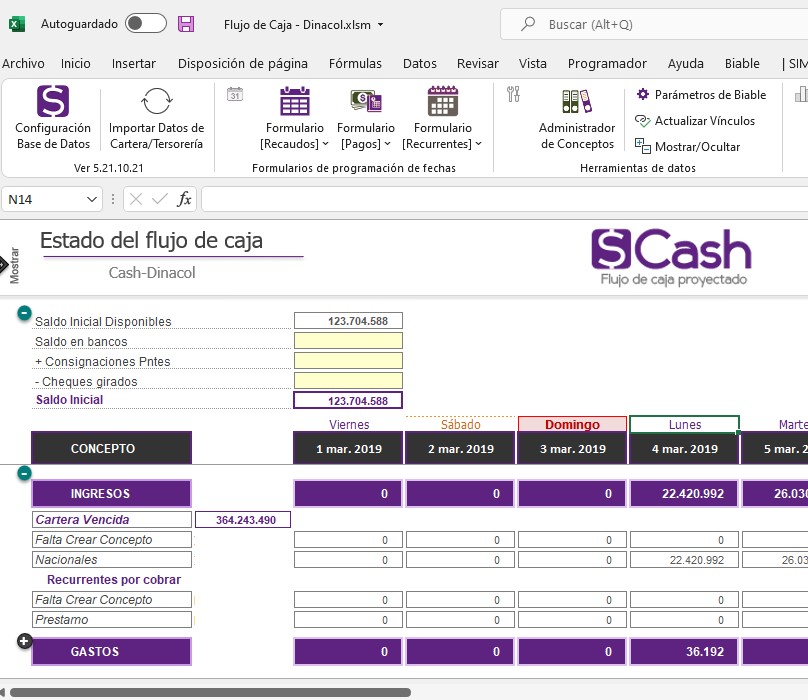Click the insert function fx icon
The height and width of the screenshot is (700, 808).
coord(184,199)
